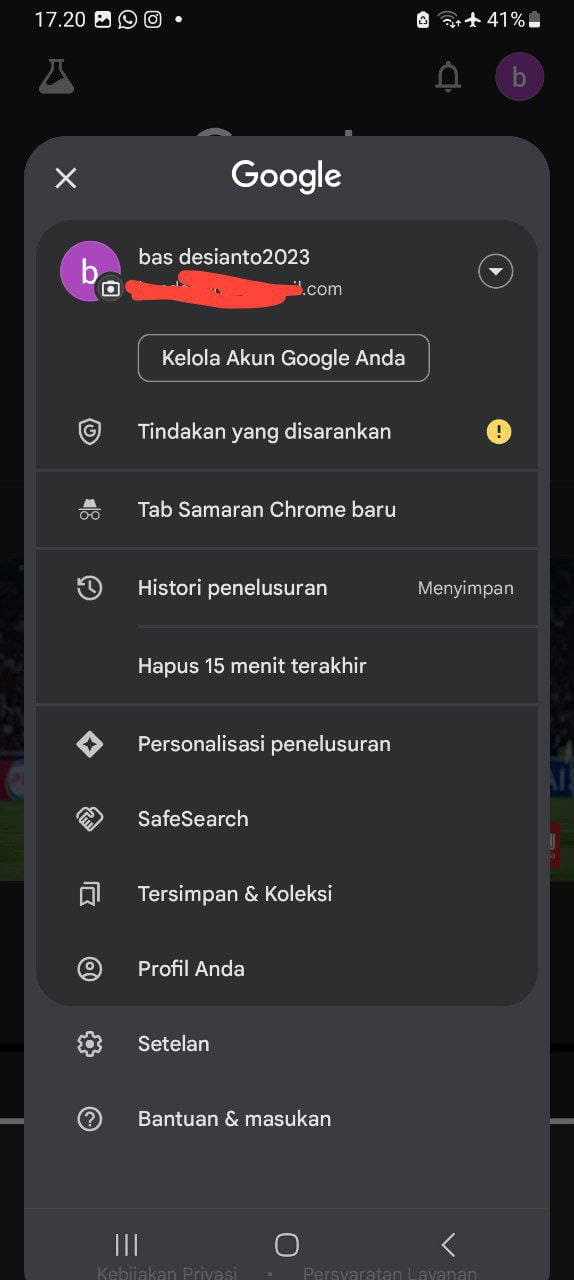Close the Google account panel

click(x=66, y=178)
